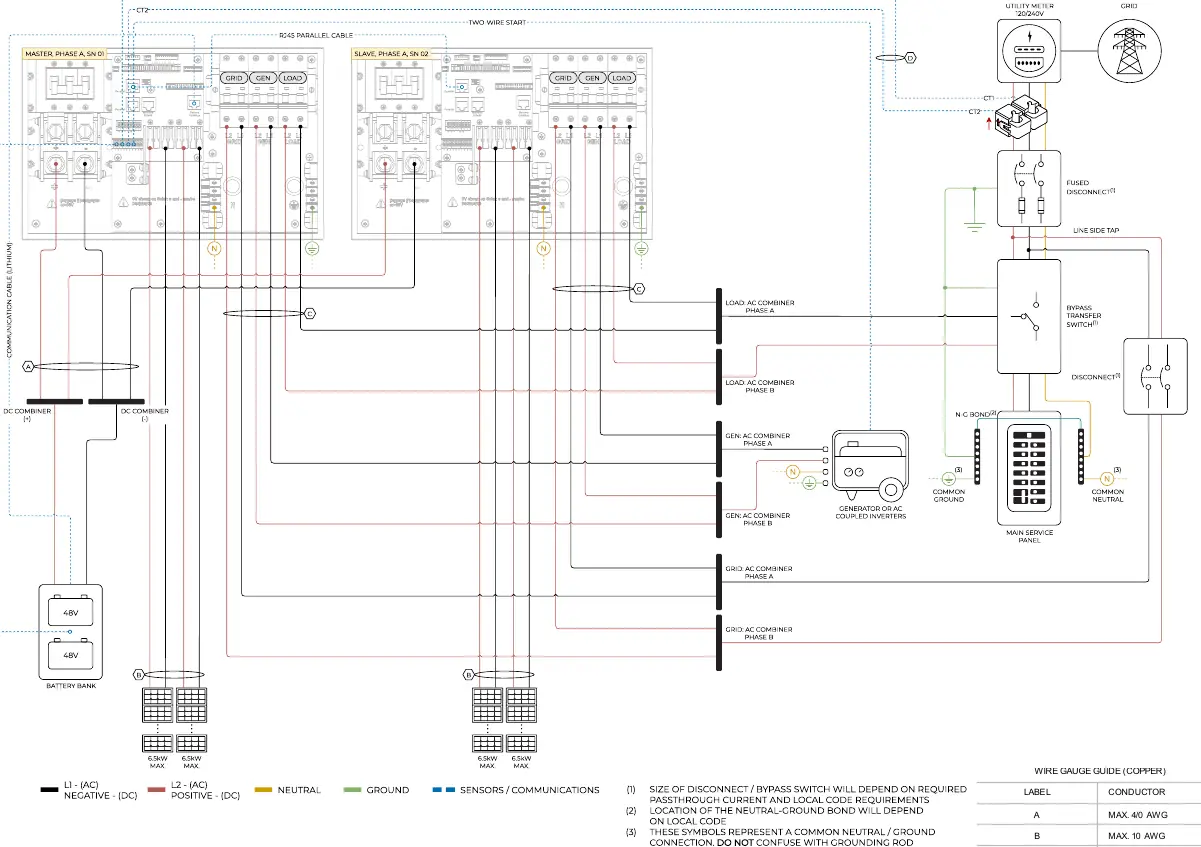Click circled C marker below slave inverter

pos(640,288)
